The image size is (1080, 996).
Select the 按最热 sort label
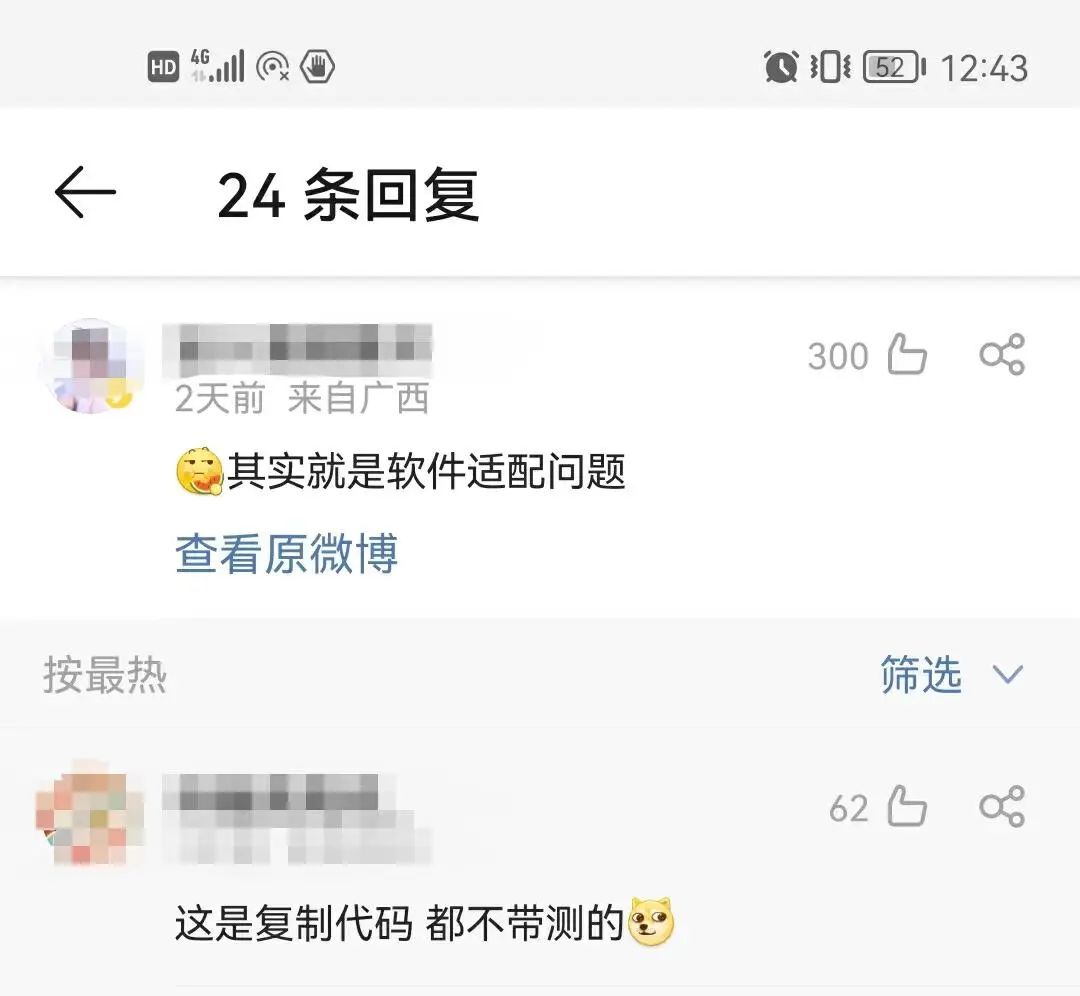pos(105,674)
